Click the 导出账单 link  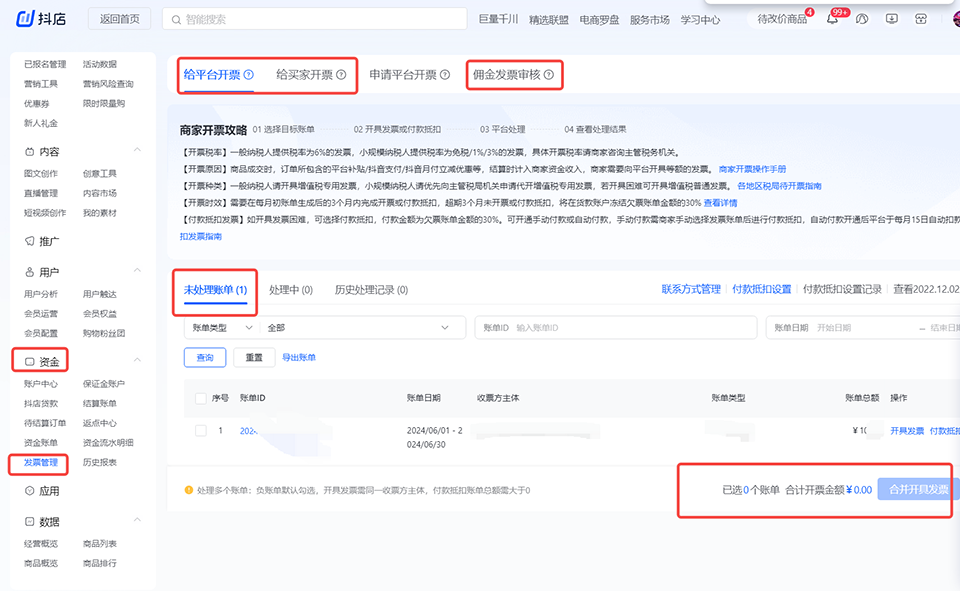298,357
